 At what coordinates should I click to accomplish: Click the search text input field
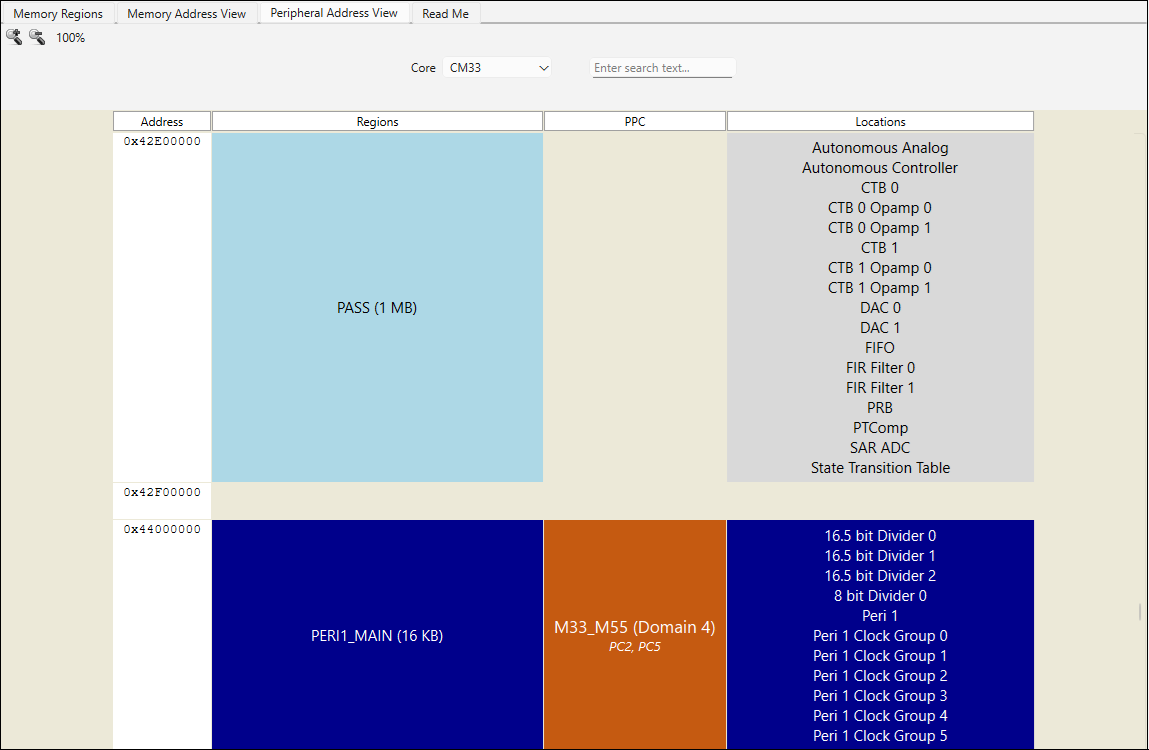pos(663,68)
